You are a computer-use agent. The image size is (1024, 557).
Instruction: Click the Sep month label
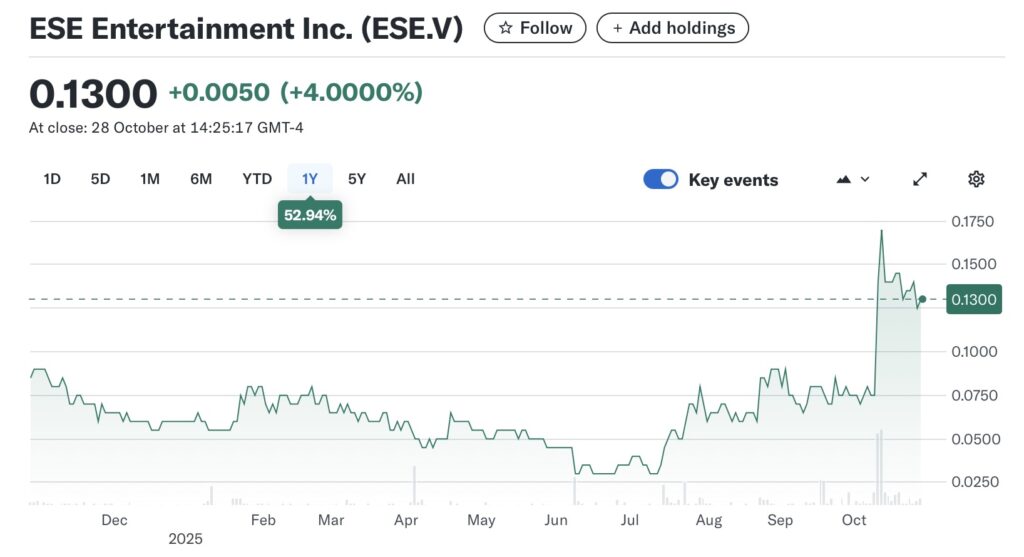(x=780, y=520)
